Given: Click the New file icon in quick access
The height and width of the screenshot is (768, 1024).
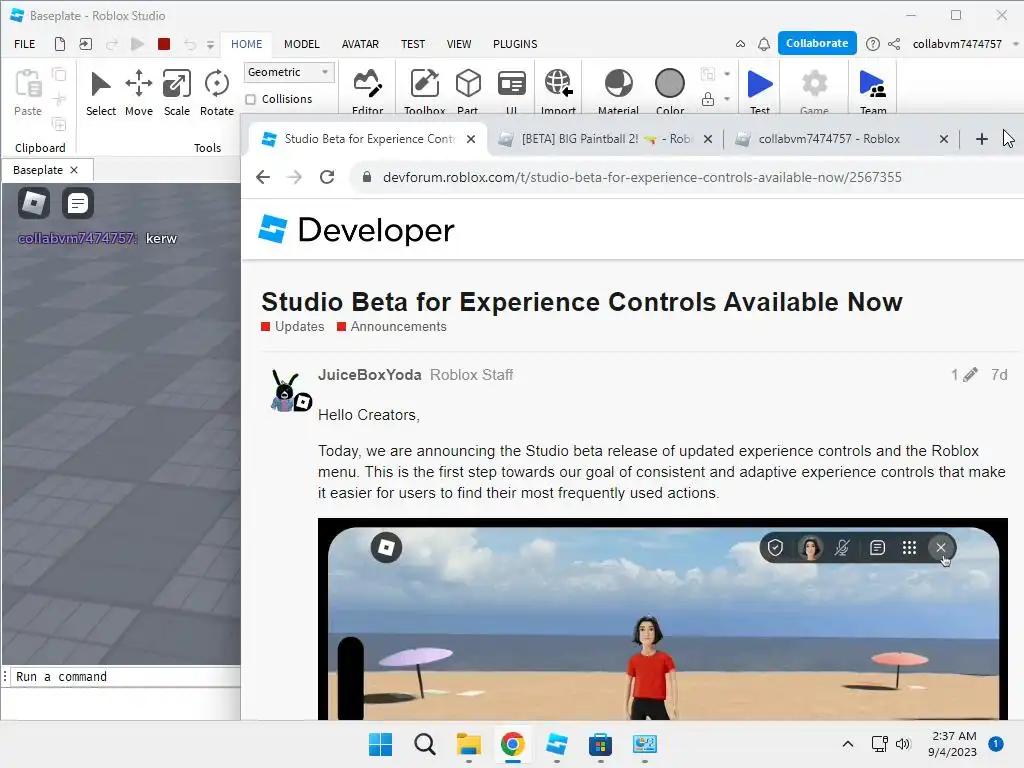Looking at the screenshot, I should (x=59, y=44).
